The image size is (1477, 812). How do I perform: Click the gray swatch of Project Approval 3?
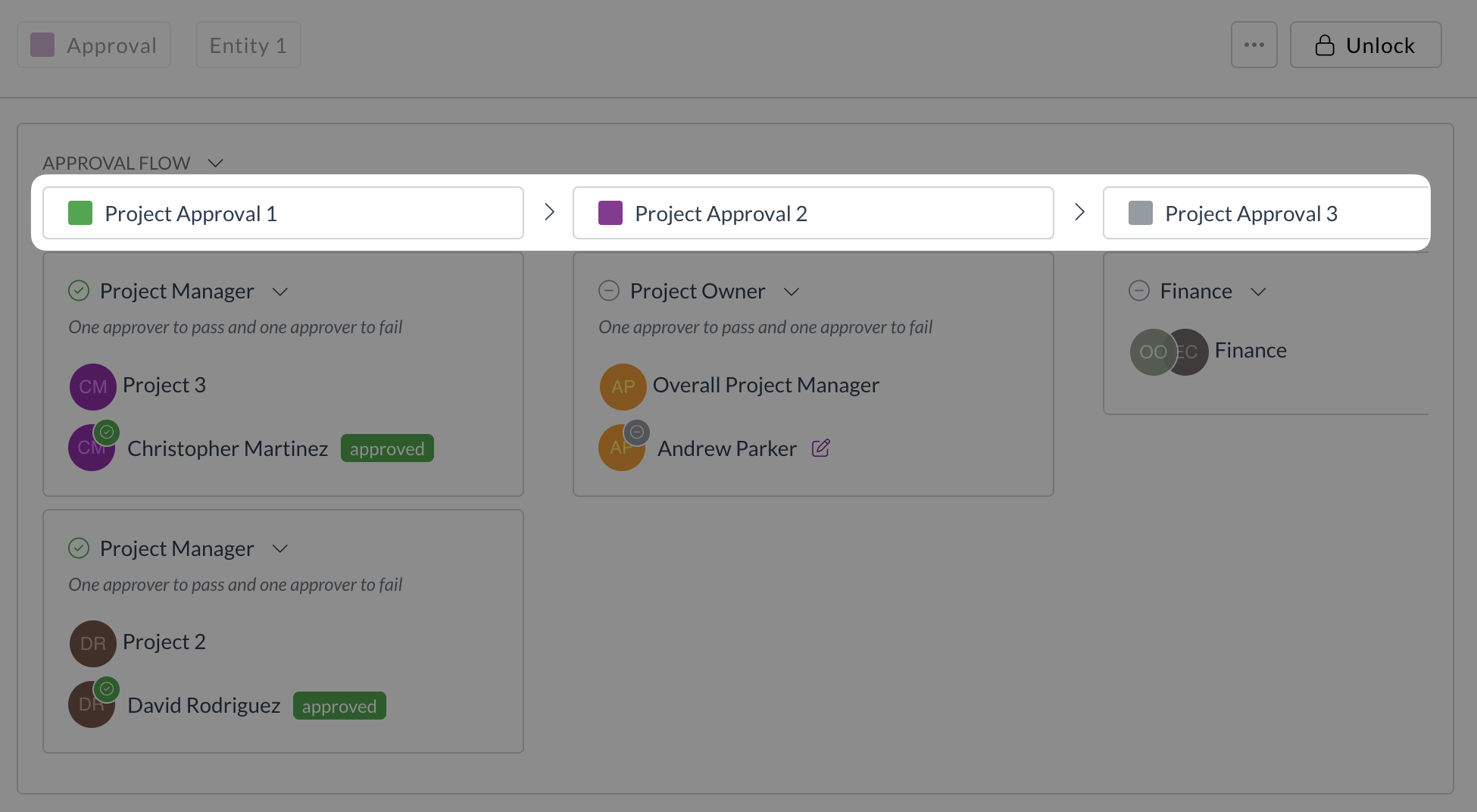tap(1141, 214)
